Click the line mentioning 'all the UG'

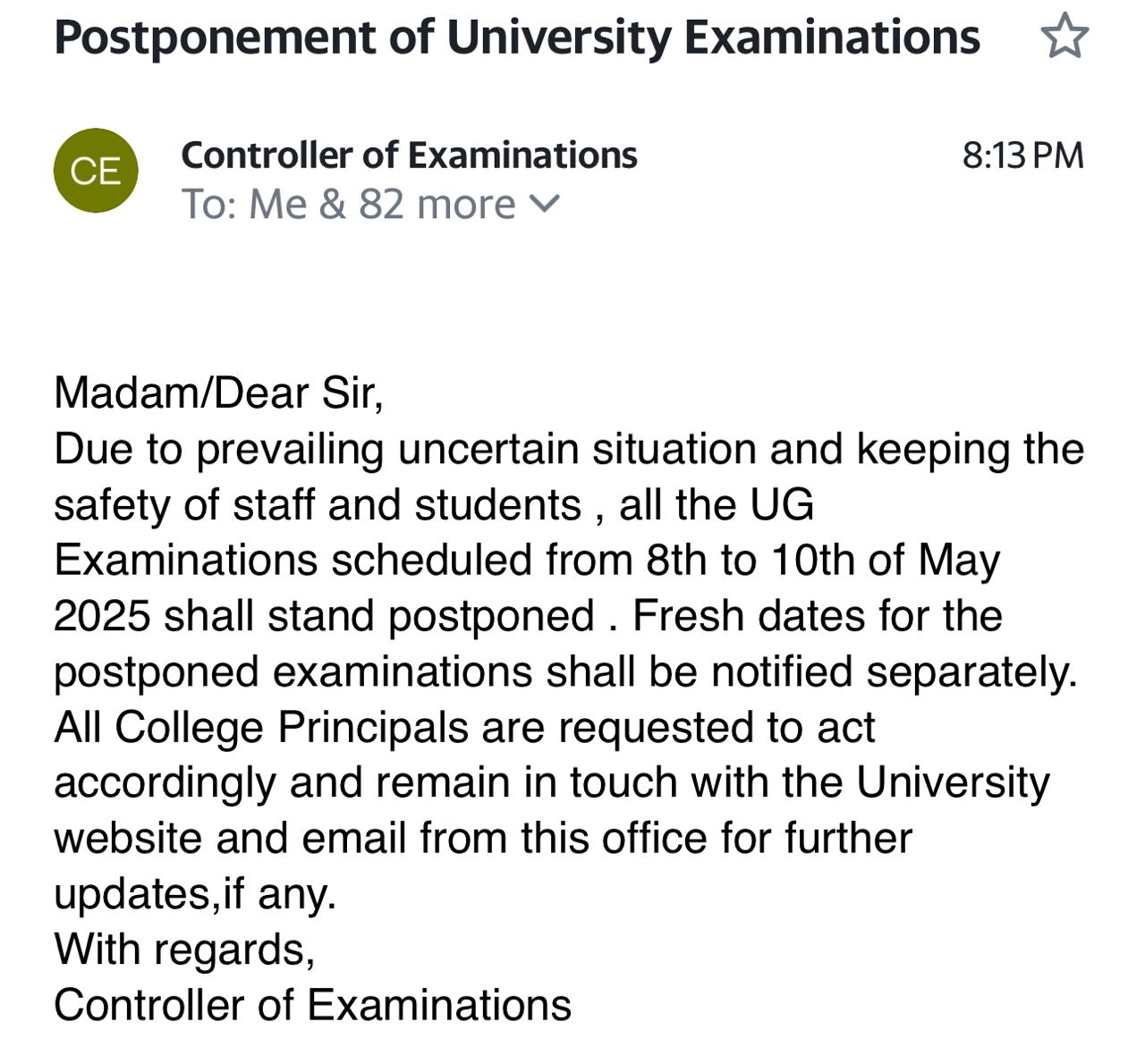pyautogui.click(x=434, y=505)
